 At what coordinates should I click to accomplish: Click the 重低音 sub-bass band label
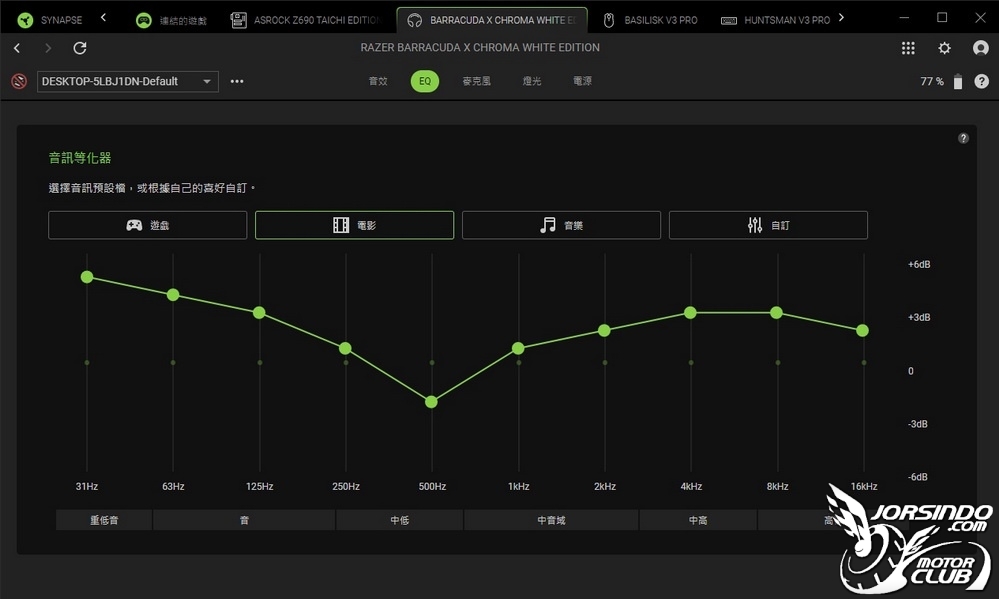point(104,520)
